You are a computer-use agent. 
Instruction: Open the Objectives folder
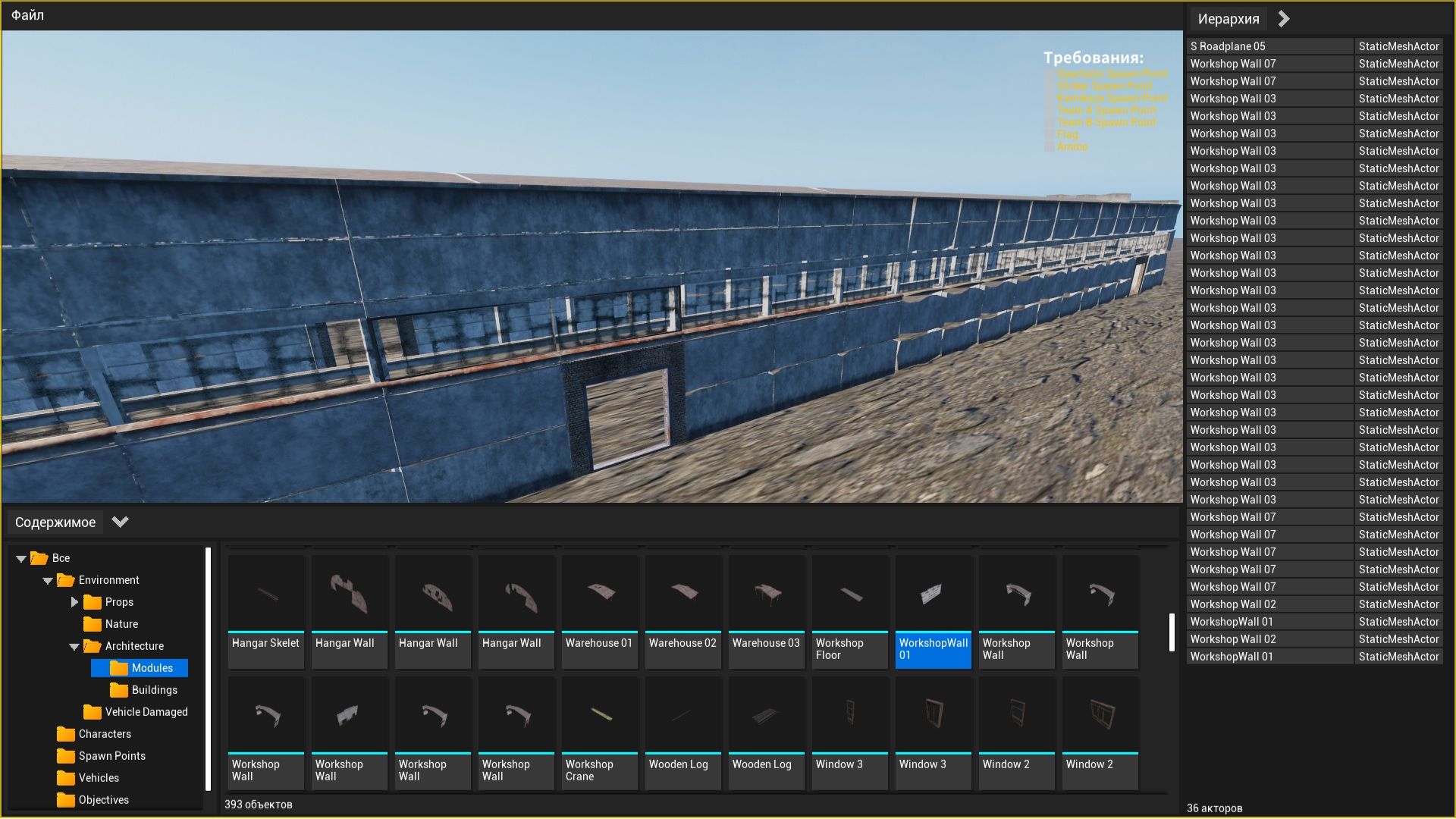[x=93, y=800]
